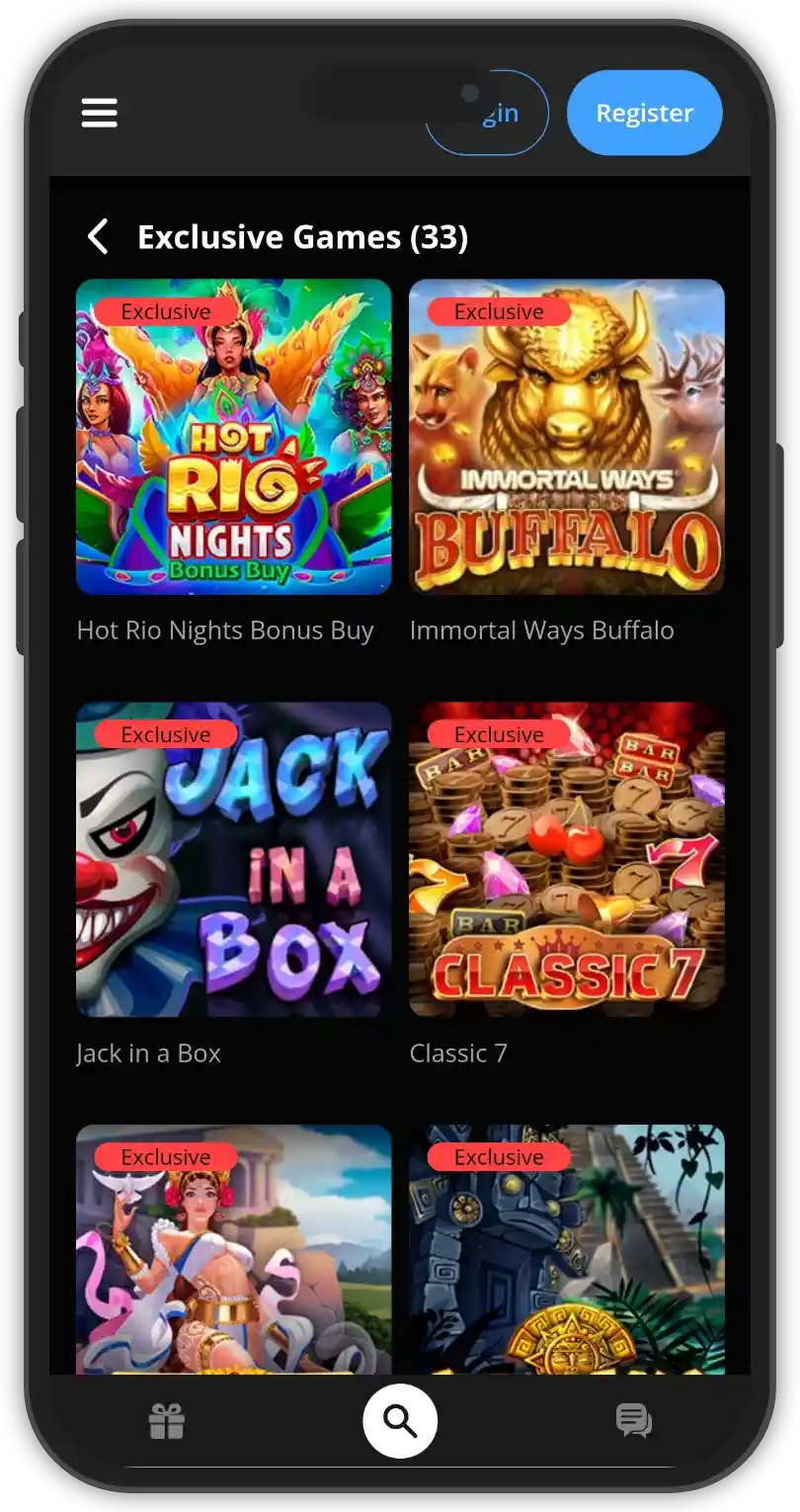Image resolution: width=800 pixels, height=1512 pixels.
Task: Open the chat support icon
Action: click(x=633, y=1421)
